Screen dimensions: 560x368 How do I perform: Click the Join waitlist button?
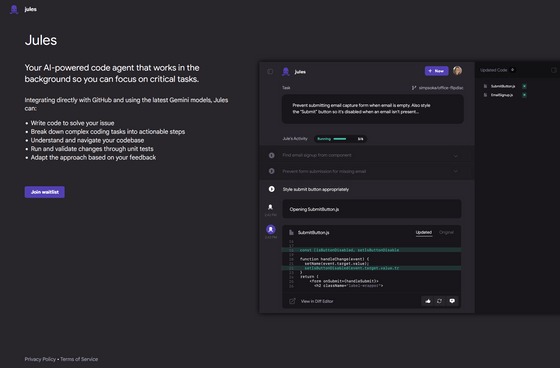(x=45, y=192)
